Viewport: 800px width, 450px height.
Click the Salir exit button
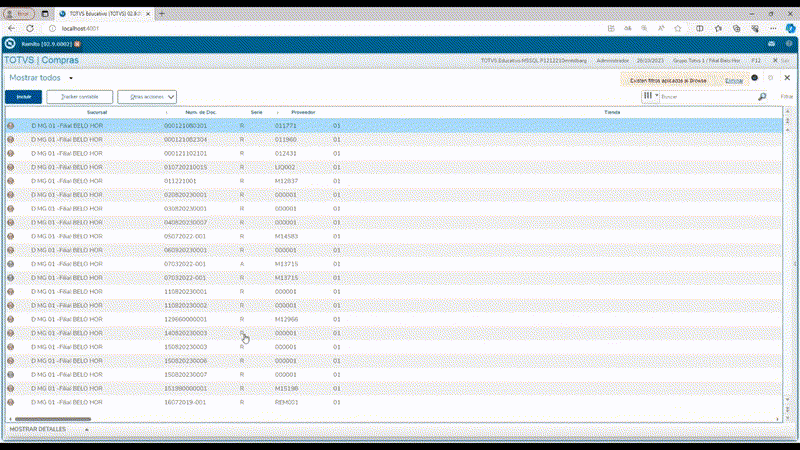[781, 60]
